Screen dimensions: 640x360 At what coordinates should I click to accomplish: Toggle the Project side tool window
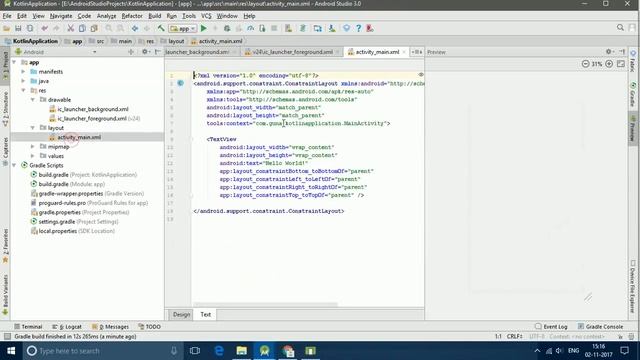[x=5, y=65]
